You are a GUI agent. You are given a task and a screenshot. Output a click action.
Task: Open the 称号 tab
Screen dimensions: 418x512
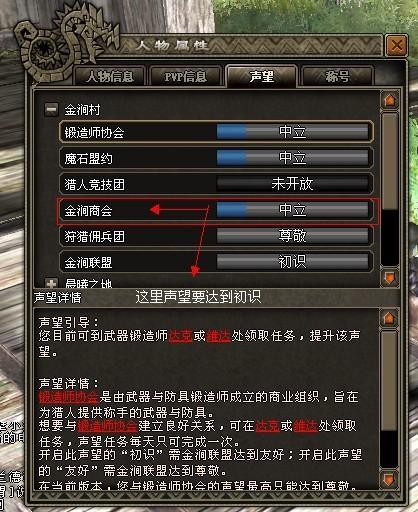click(337, 76)
